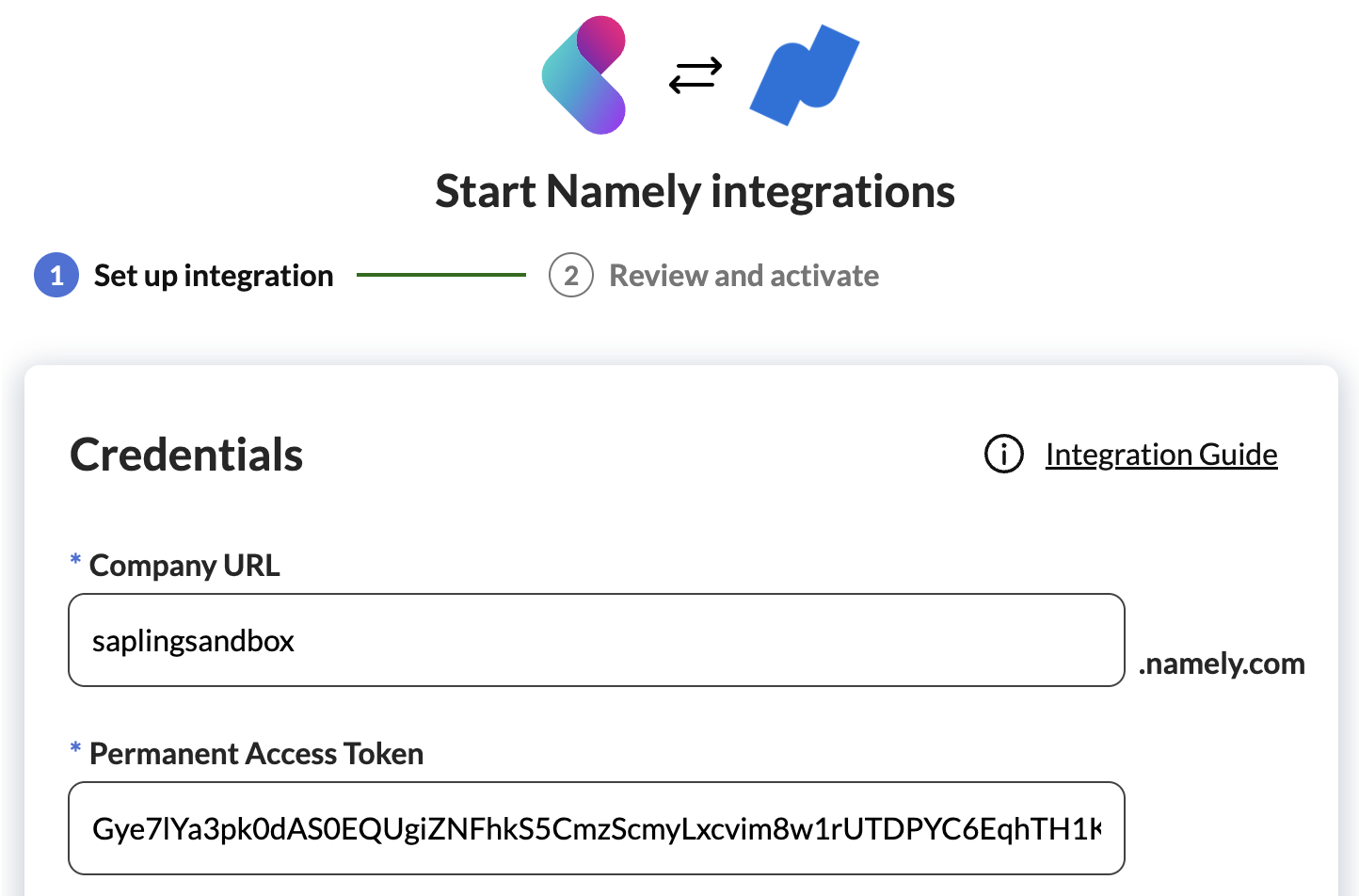This screenshot has width=1359, height=896.
Task: Open the Integration Guide link
Action: click(x=1160, y=455)
